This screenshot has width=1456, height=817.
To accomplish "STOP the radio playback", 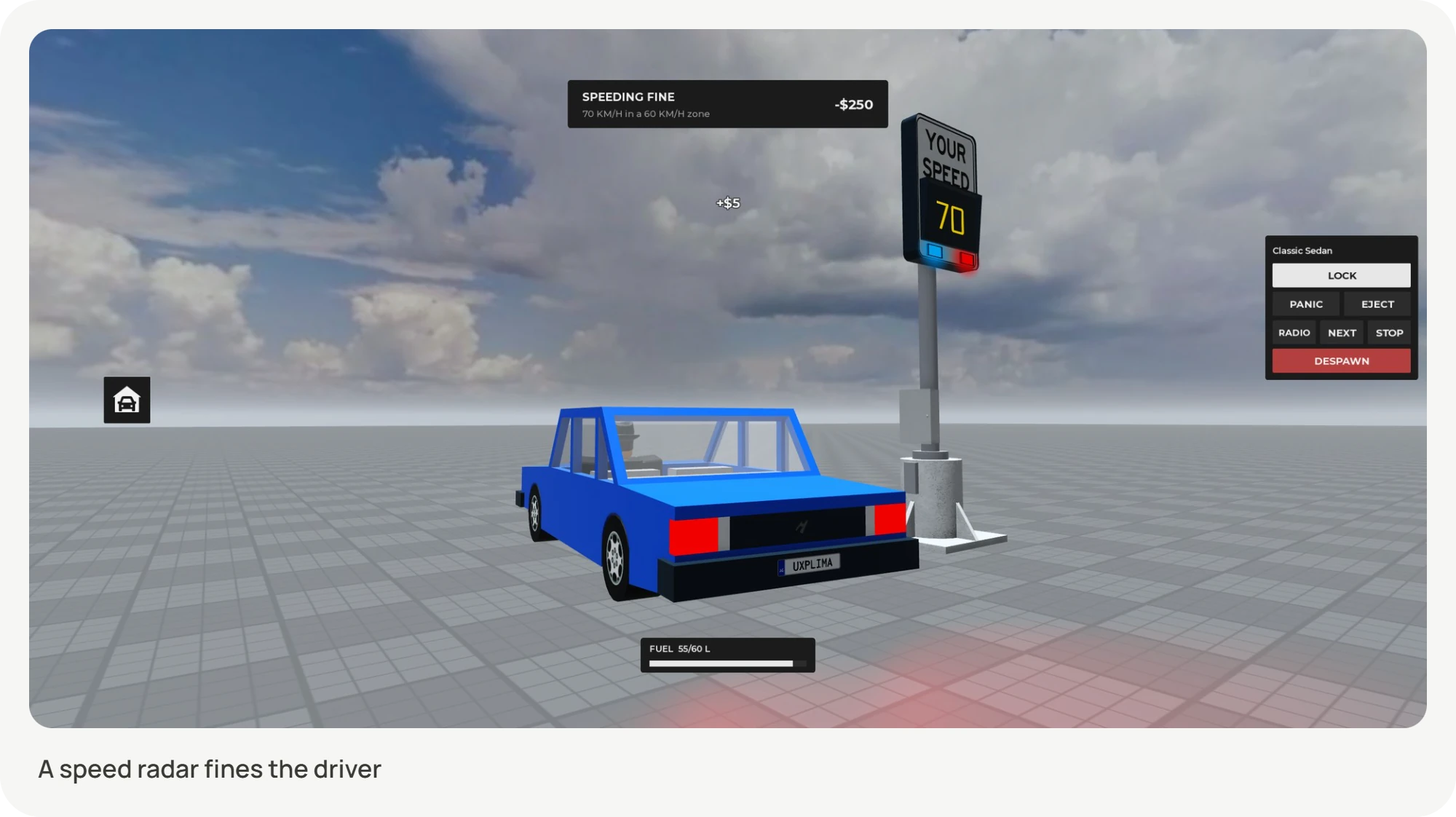I will click(x=1389, y=333).
